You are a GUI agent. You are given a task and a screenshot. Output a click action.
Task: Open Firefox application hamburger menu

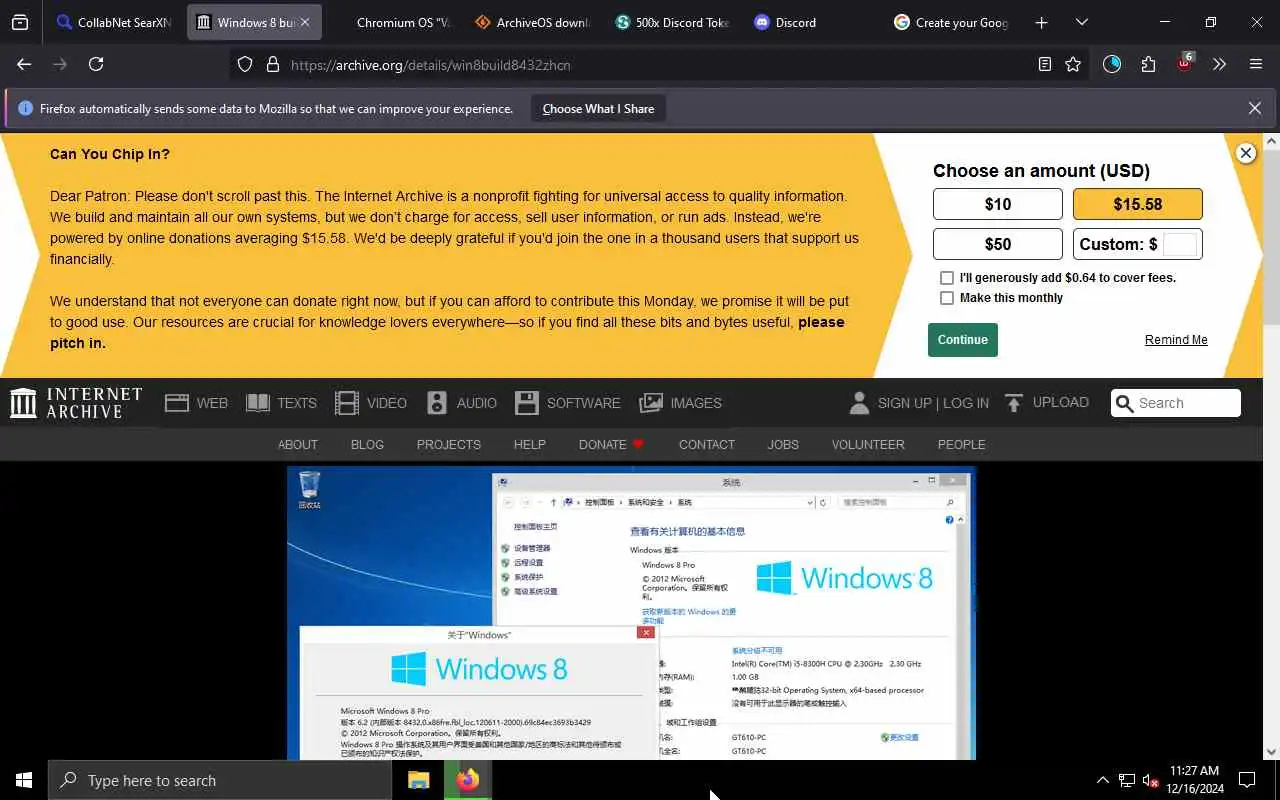1256,64
